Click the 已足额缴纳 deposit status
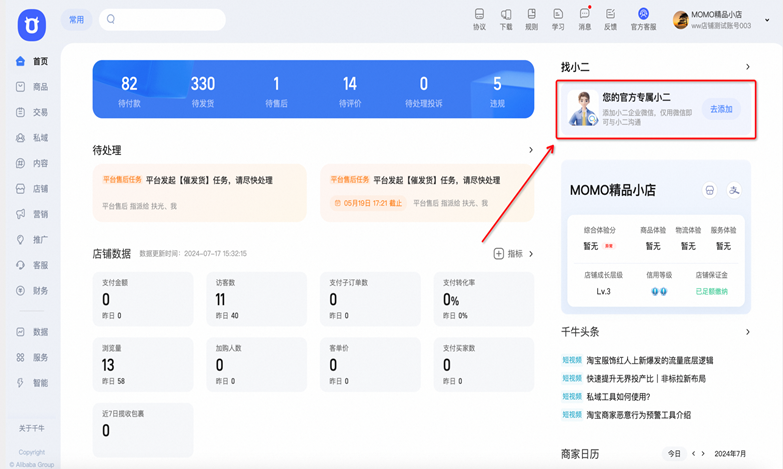 pyautogui.click(x=712, y=291)
